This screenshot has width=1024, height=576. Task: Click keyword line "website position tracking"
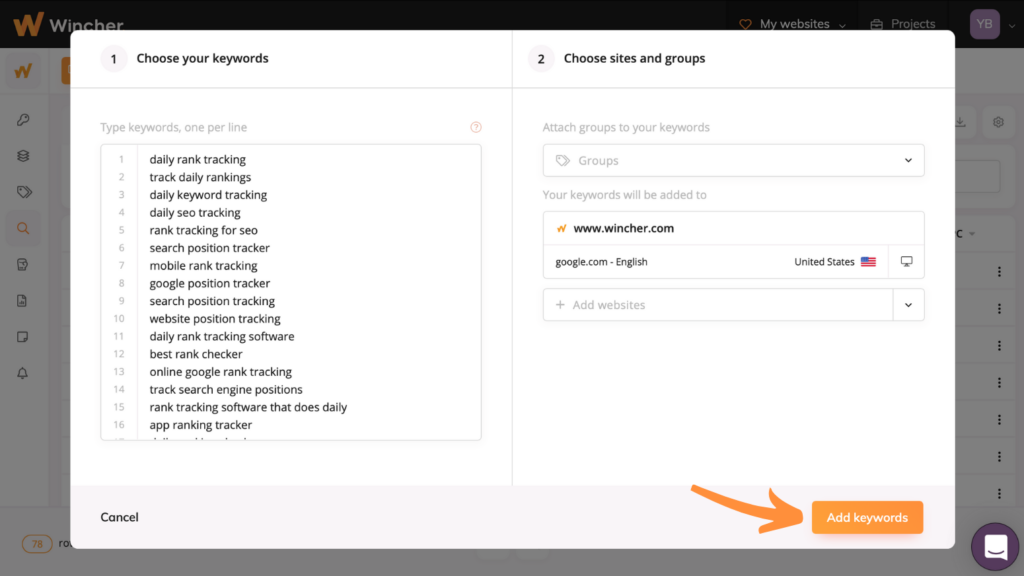point(215,318)
